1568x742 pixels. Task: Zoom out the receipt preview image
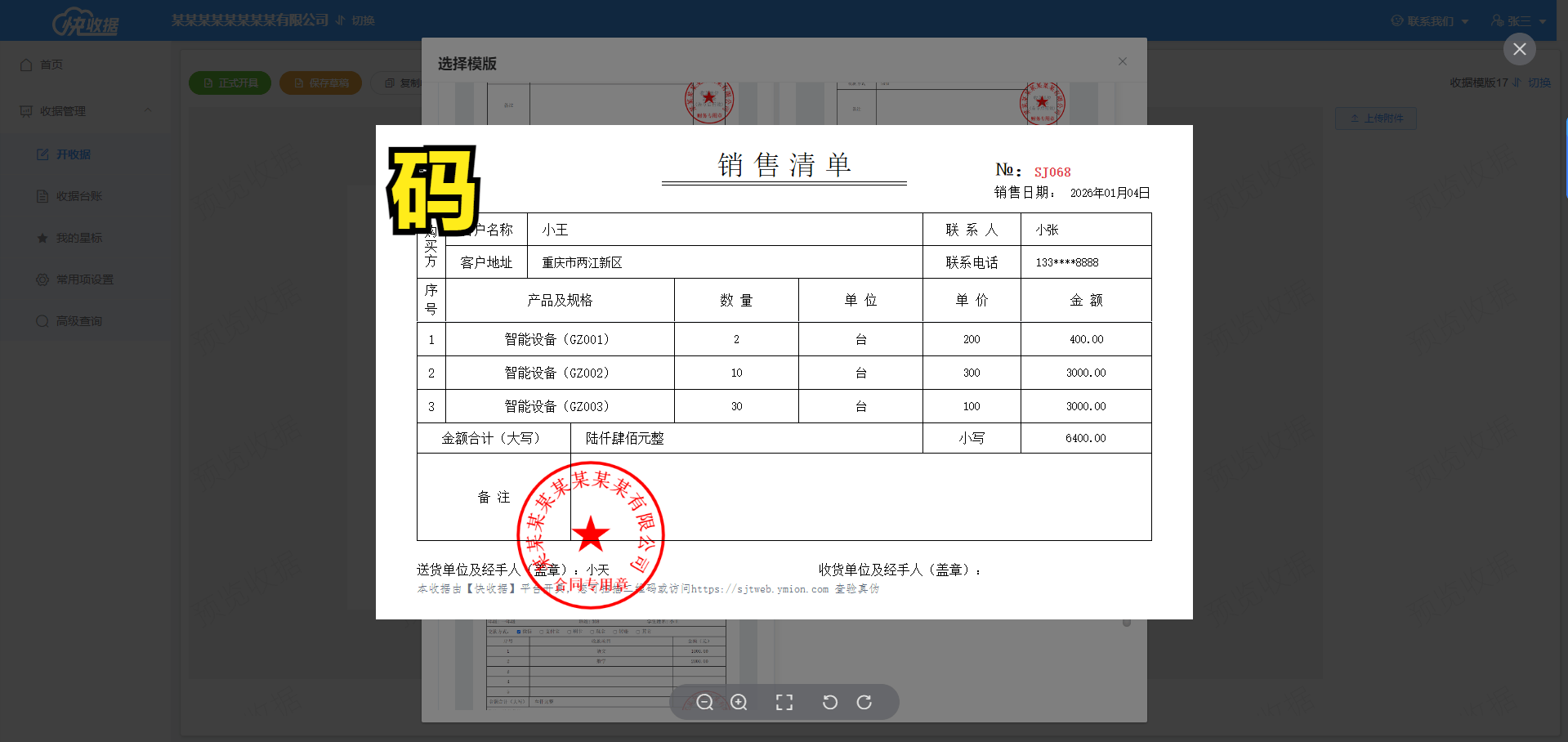pos(704,703)
